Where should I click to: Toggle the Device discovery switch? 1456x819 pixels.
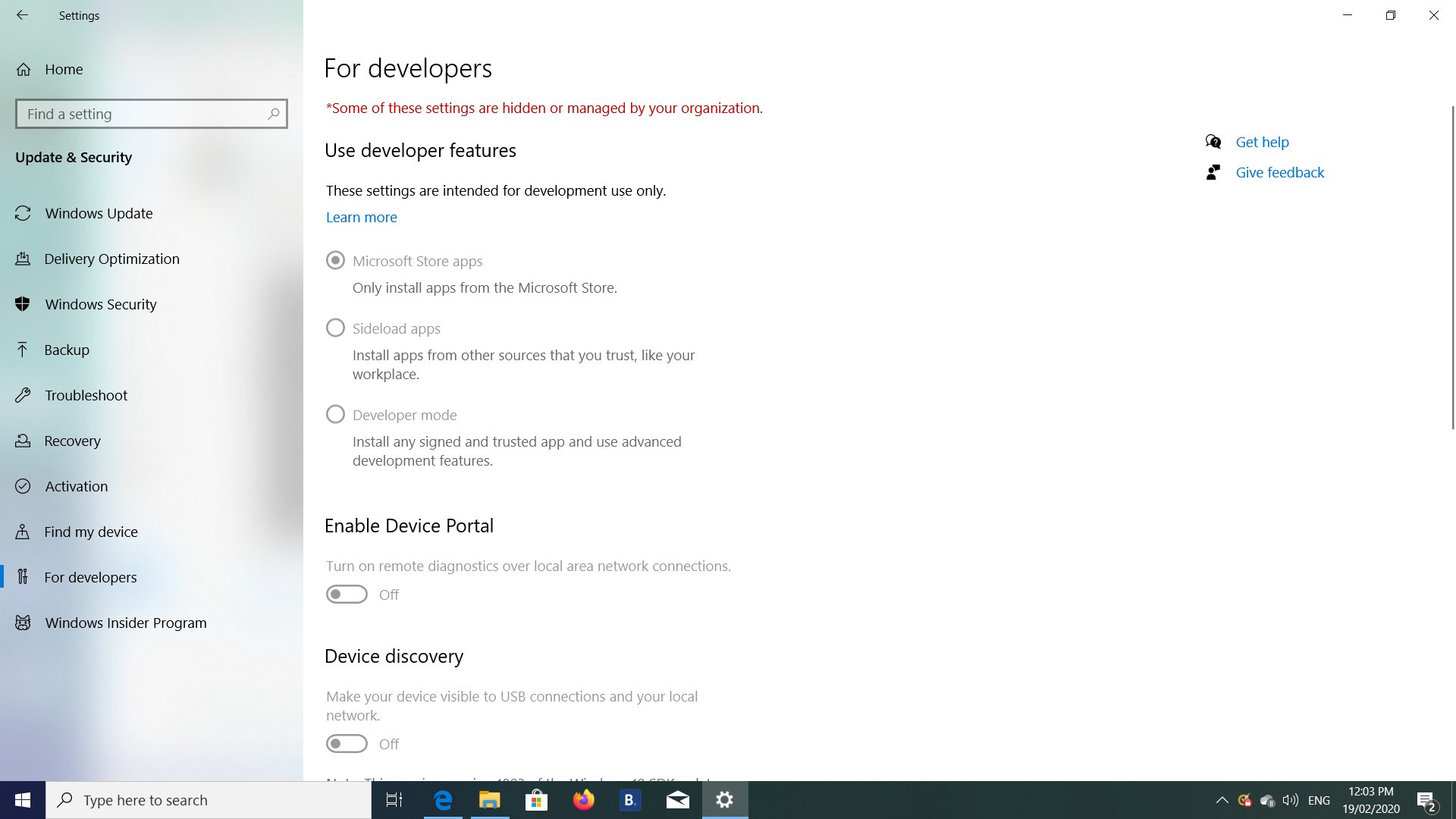point(347,744)
